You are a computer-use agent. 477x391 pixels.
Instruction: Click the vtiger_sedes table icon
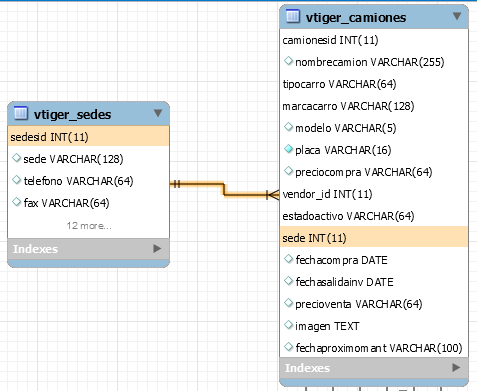click(x=21, y=114)
